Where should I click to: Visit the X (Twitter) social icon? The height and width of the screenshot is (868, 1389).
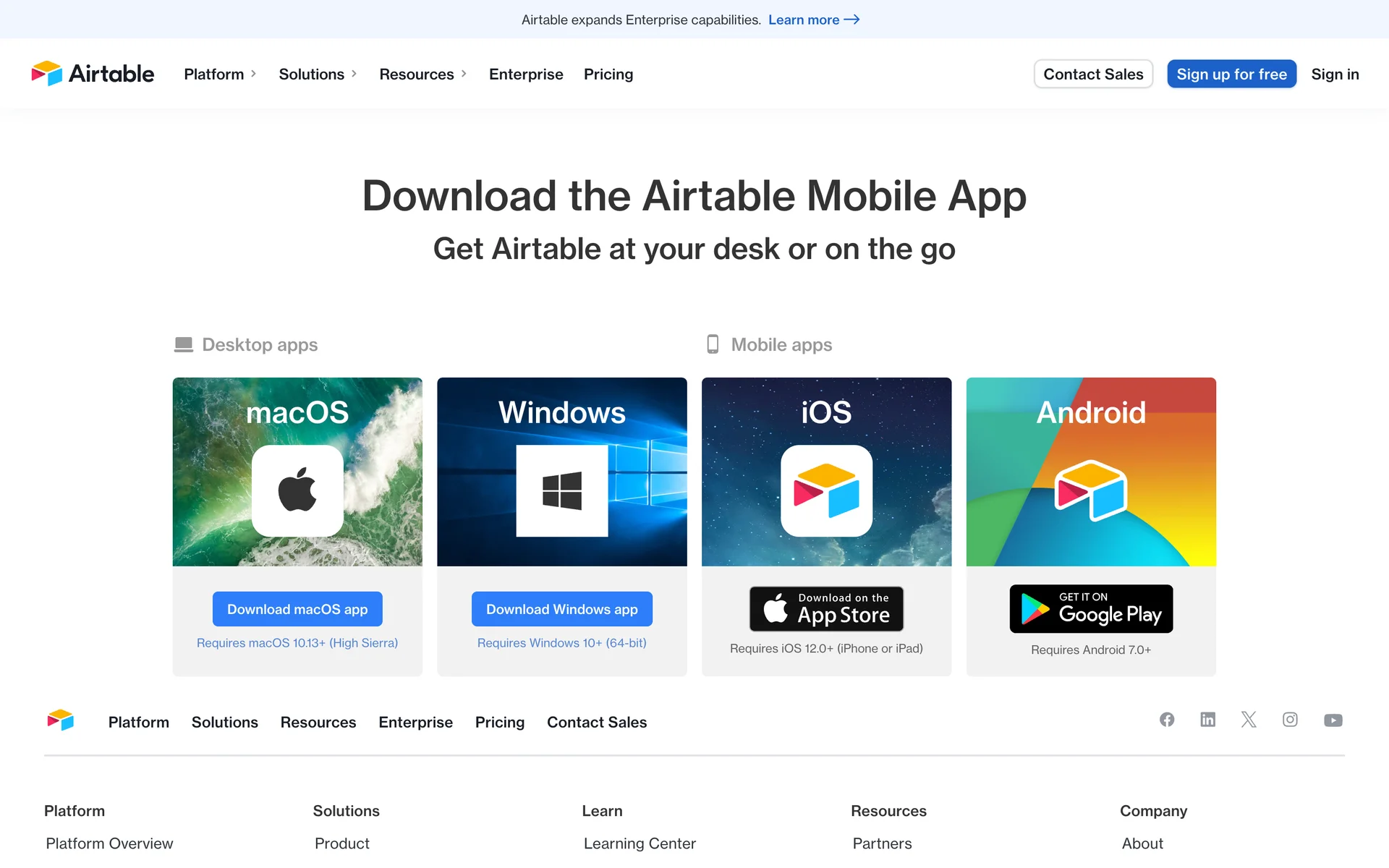coord(1249,720)
